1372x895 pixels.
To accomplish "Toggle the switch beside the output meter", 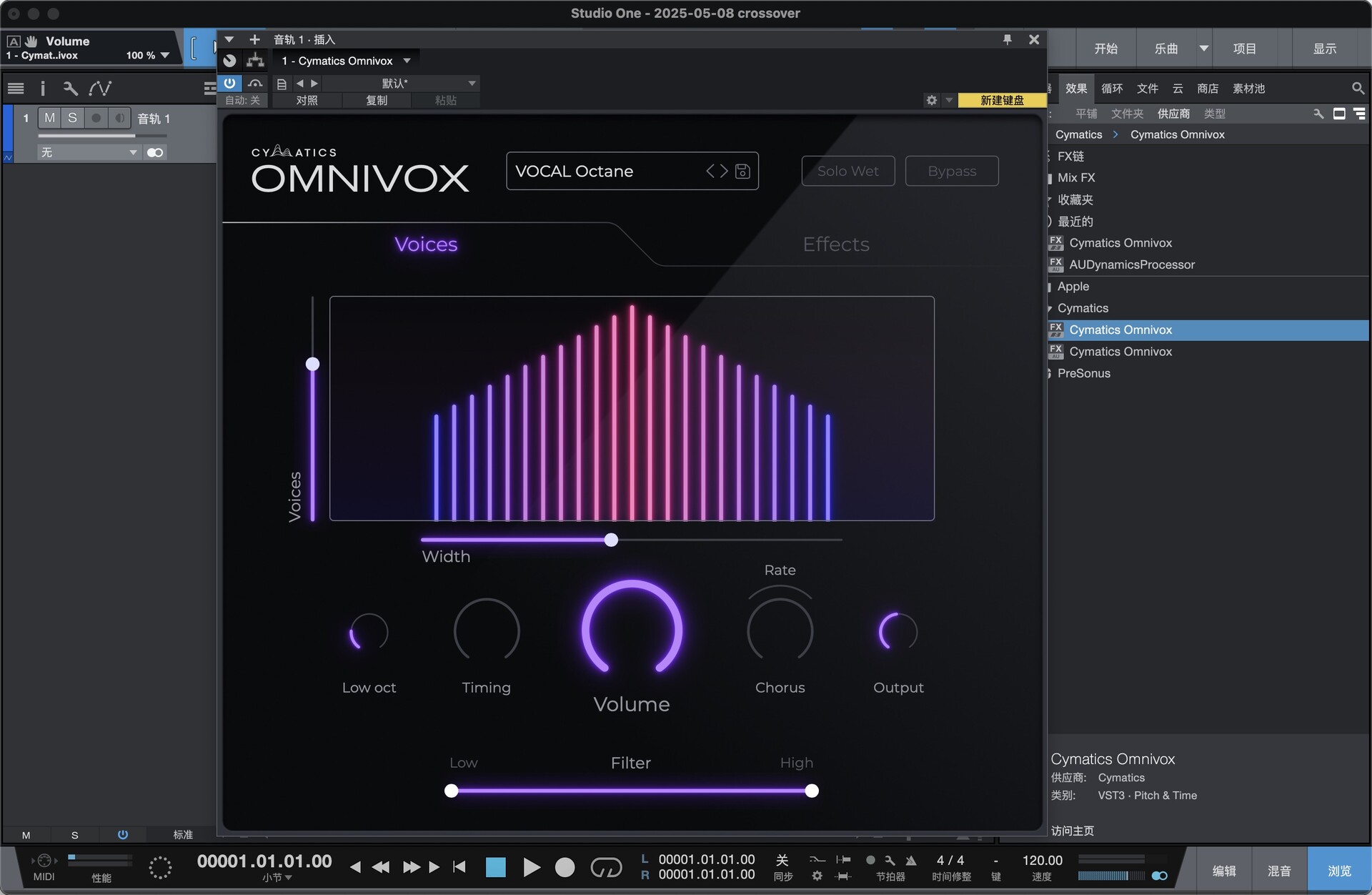I will click(1159, 876).
